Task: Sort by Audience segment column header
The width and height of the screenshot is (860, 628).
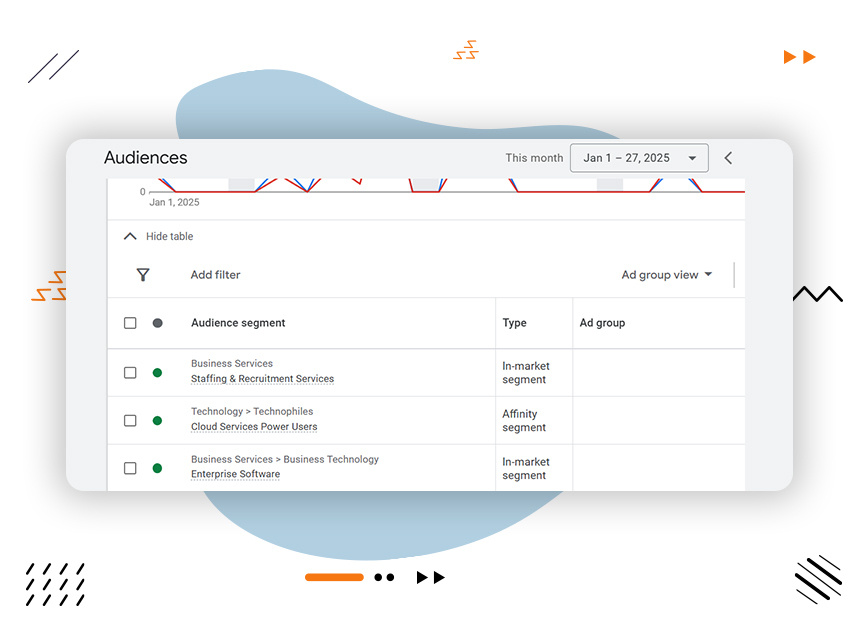Action: click(238, 323)
